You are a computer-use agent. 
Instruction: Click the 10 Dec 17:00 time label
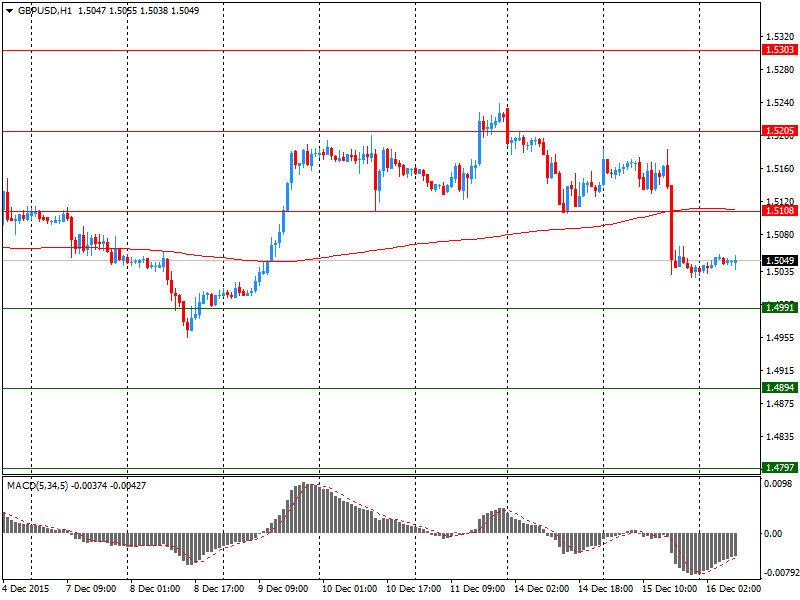[414, 589]
